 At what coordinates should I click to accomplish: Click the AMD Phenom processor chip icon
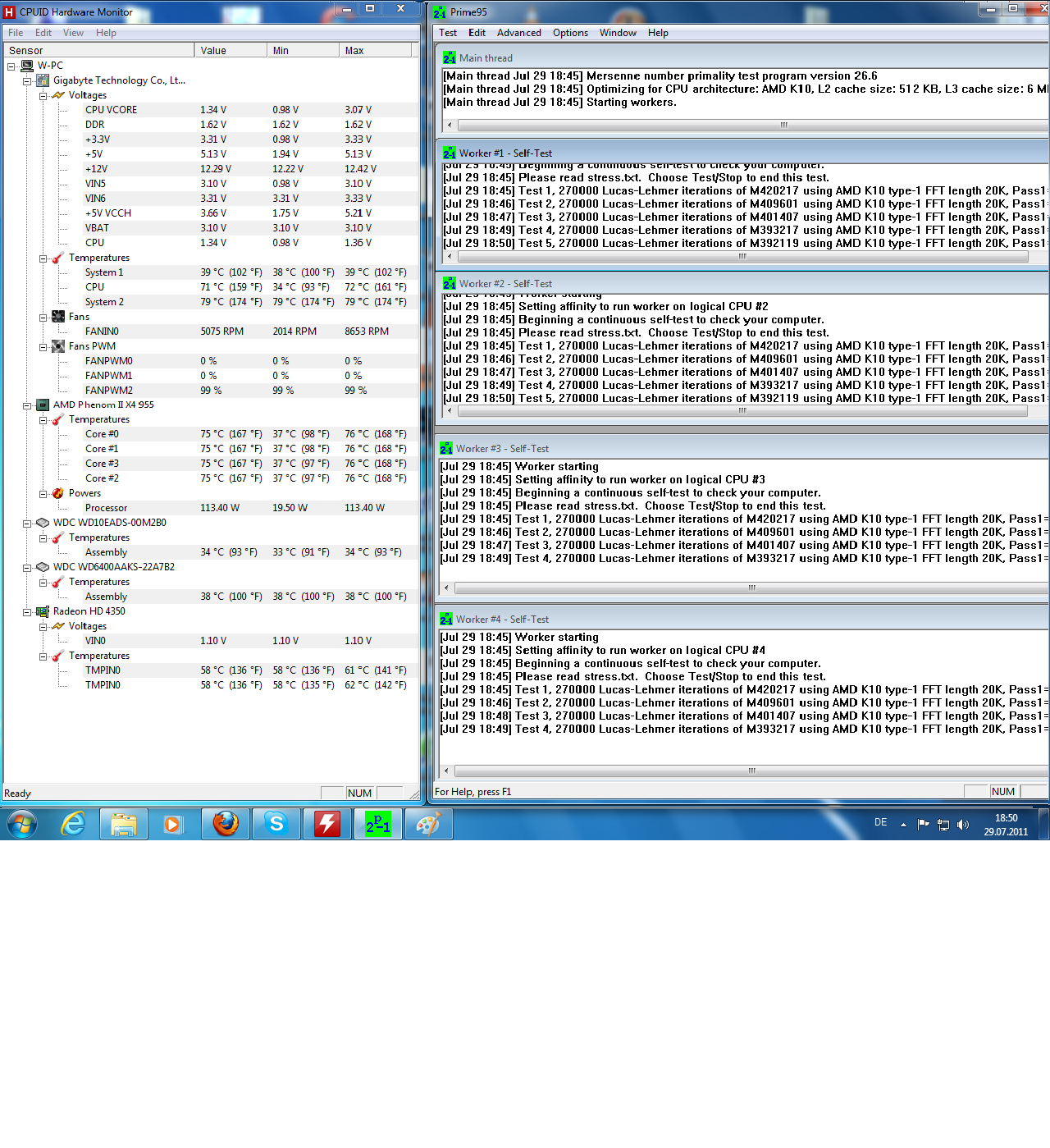tap(43, 405)
